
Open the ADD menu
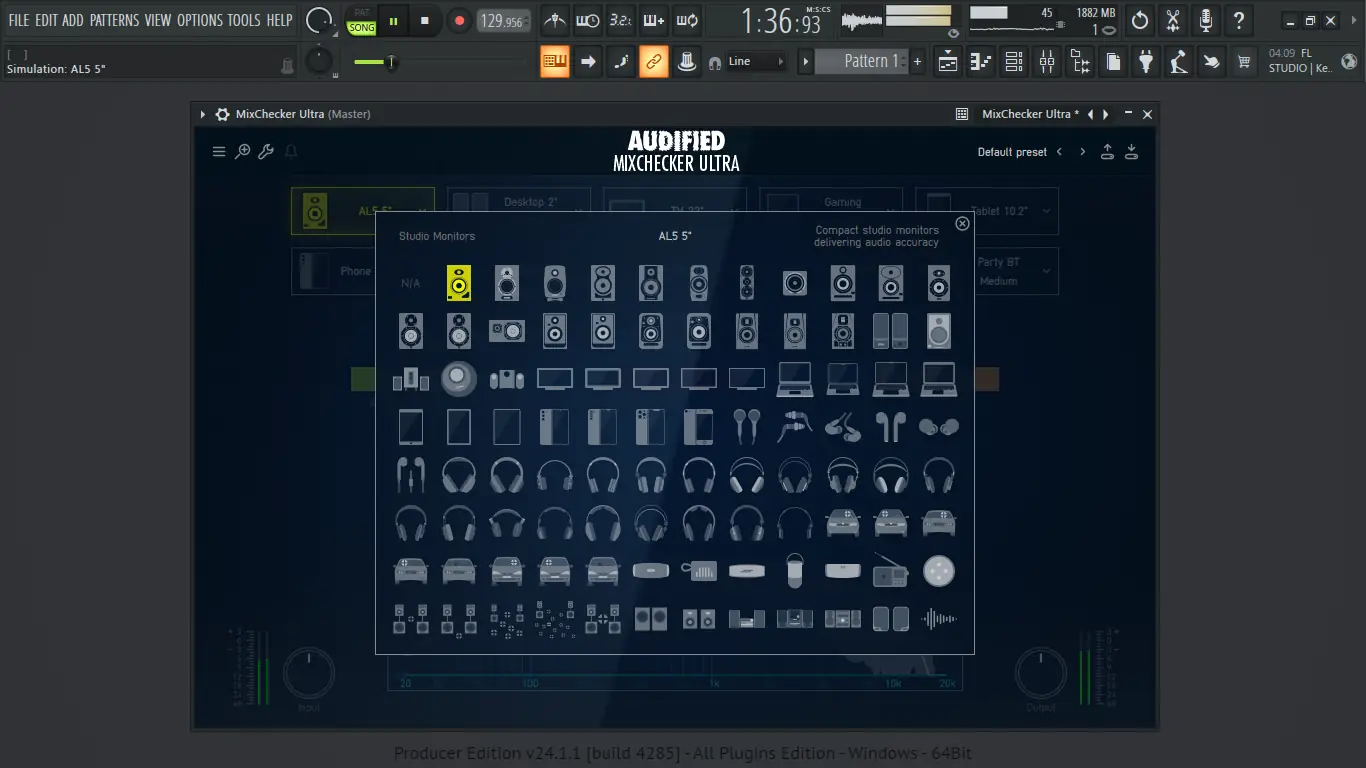(73, 20)
